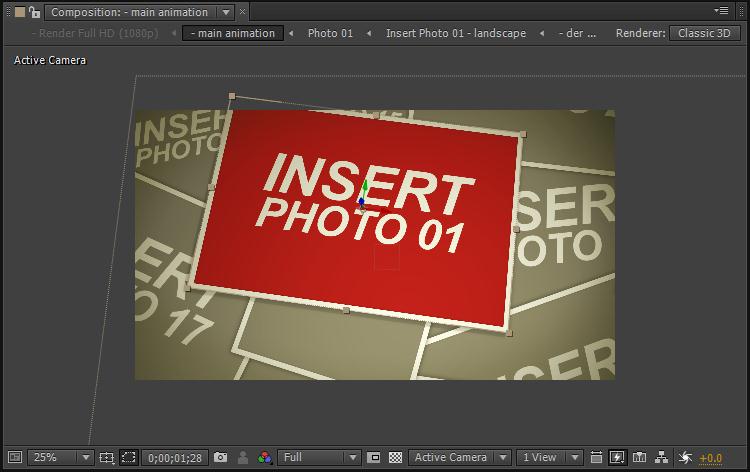The height and width of the screenshot is (472, 750).
Task: Click the Always Preview This View icon
Action: pos(14,457)
